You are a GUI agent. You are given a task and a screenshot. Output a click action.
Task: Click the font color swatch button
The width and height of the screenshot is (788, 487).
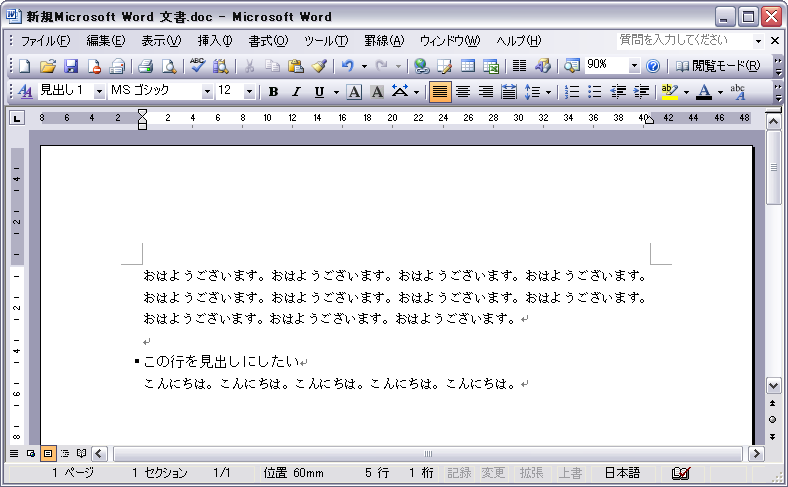point(704,92)
